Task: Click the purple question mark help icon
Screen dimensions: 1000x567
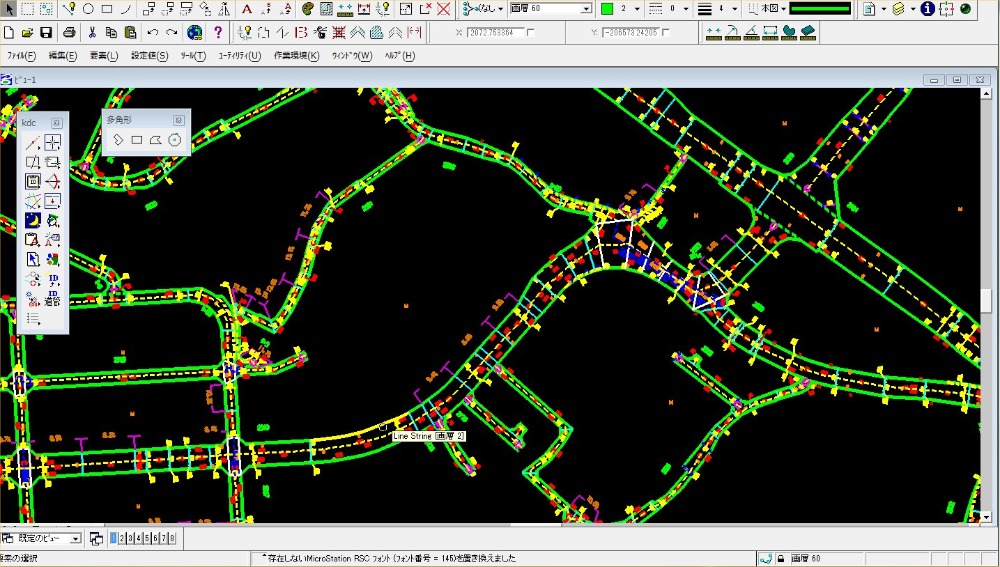Action: coord(218,32)
